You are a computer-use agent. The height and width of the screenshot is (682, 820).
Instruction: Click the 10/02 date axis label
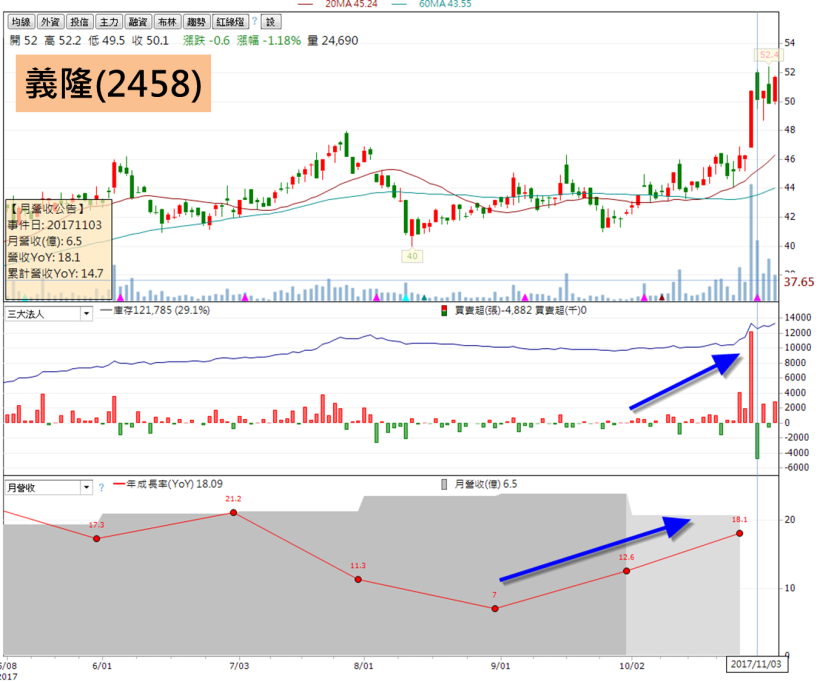632,666
